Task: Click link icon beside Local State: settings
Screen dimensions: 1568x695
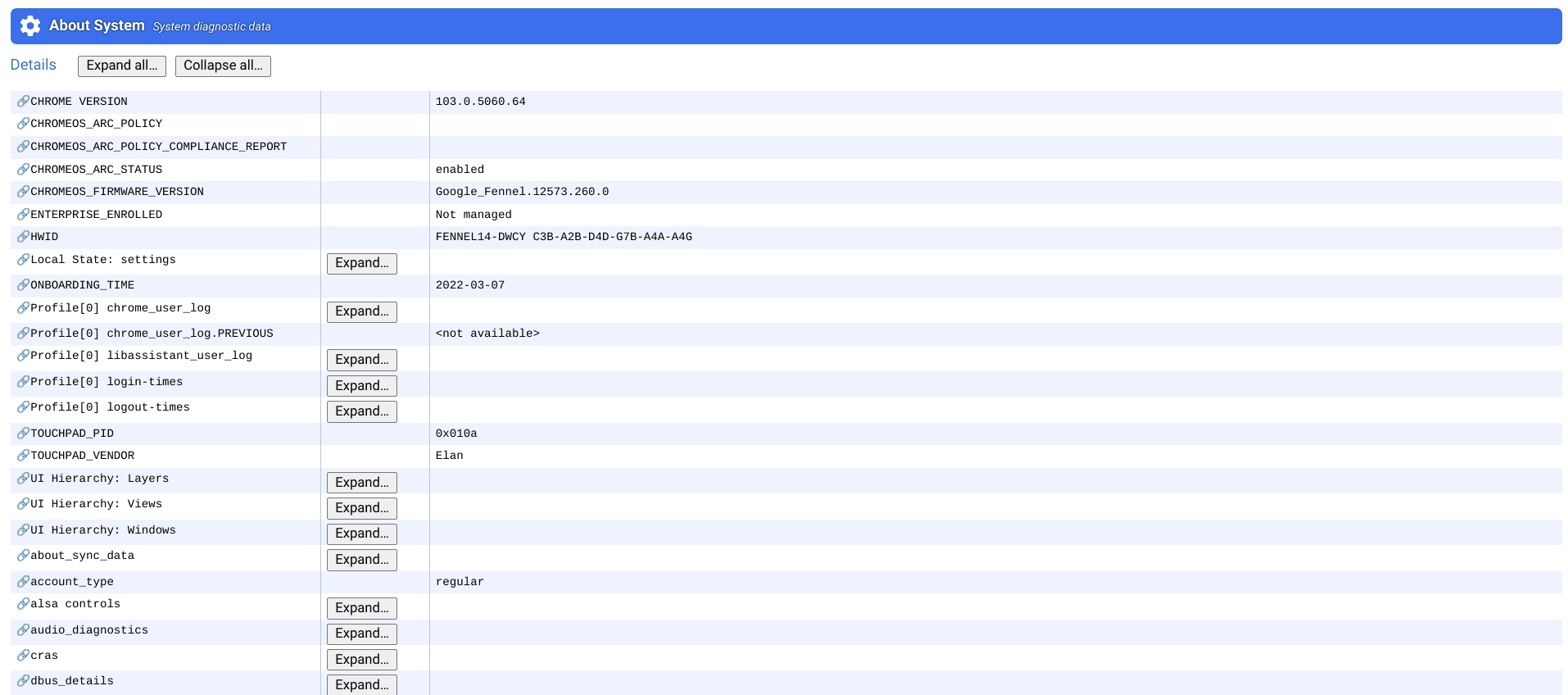Action: [23, 259]
